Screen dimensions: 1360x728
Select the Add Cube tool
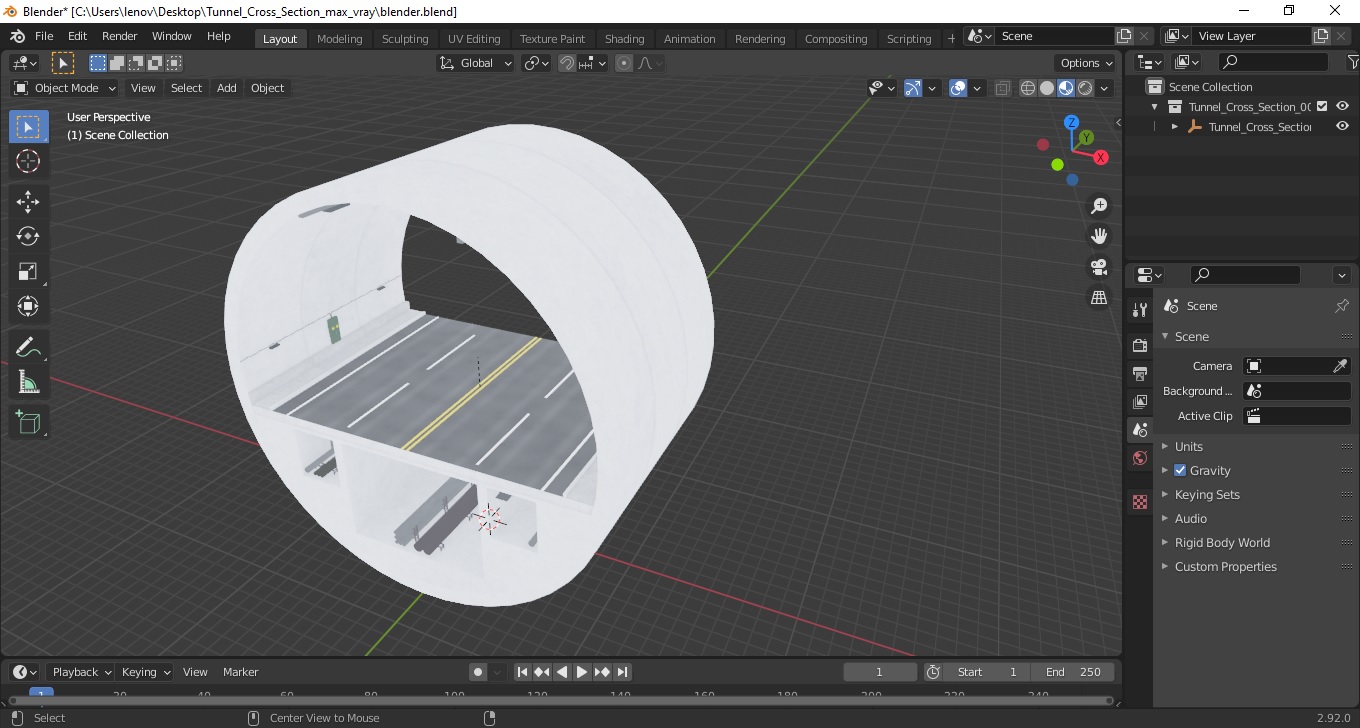[28, 422]
